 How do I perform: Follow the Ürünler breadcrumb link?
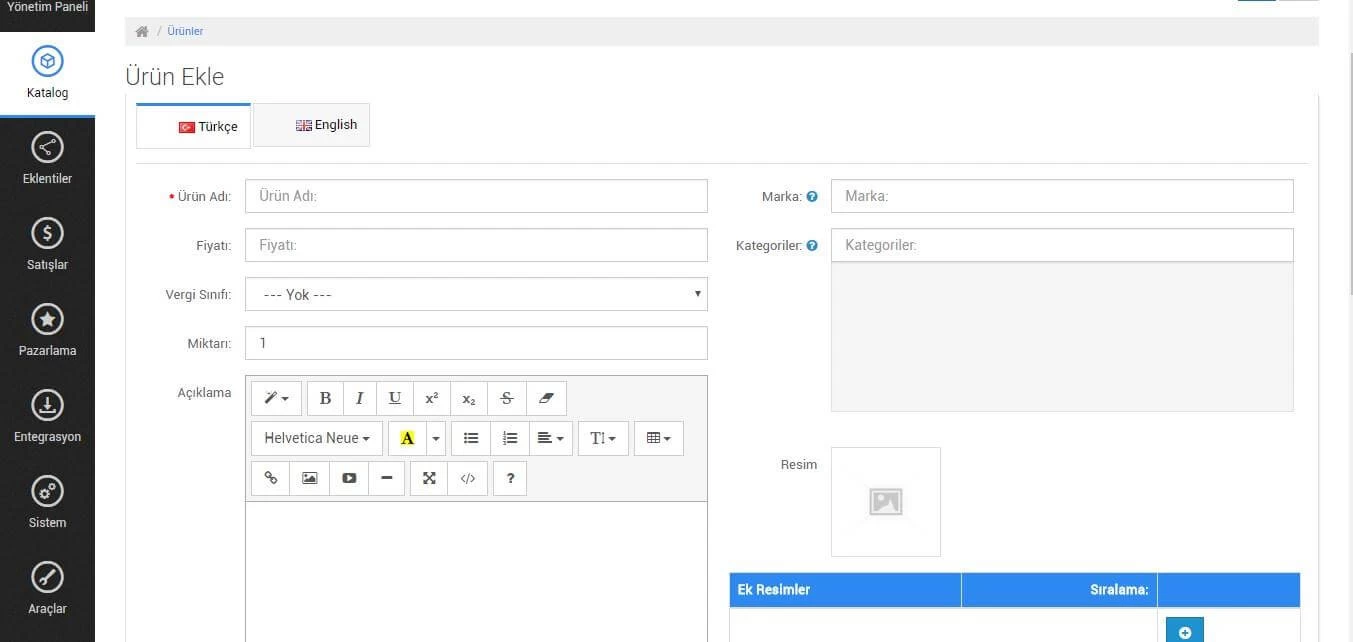pyautogui.click(x=185, y=31)
